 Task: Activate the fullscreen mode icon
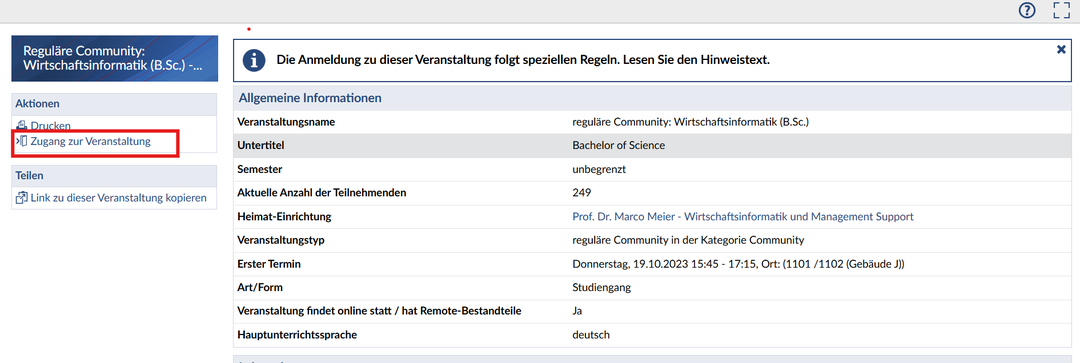tap(1062, 10)
